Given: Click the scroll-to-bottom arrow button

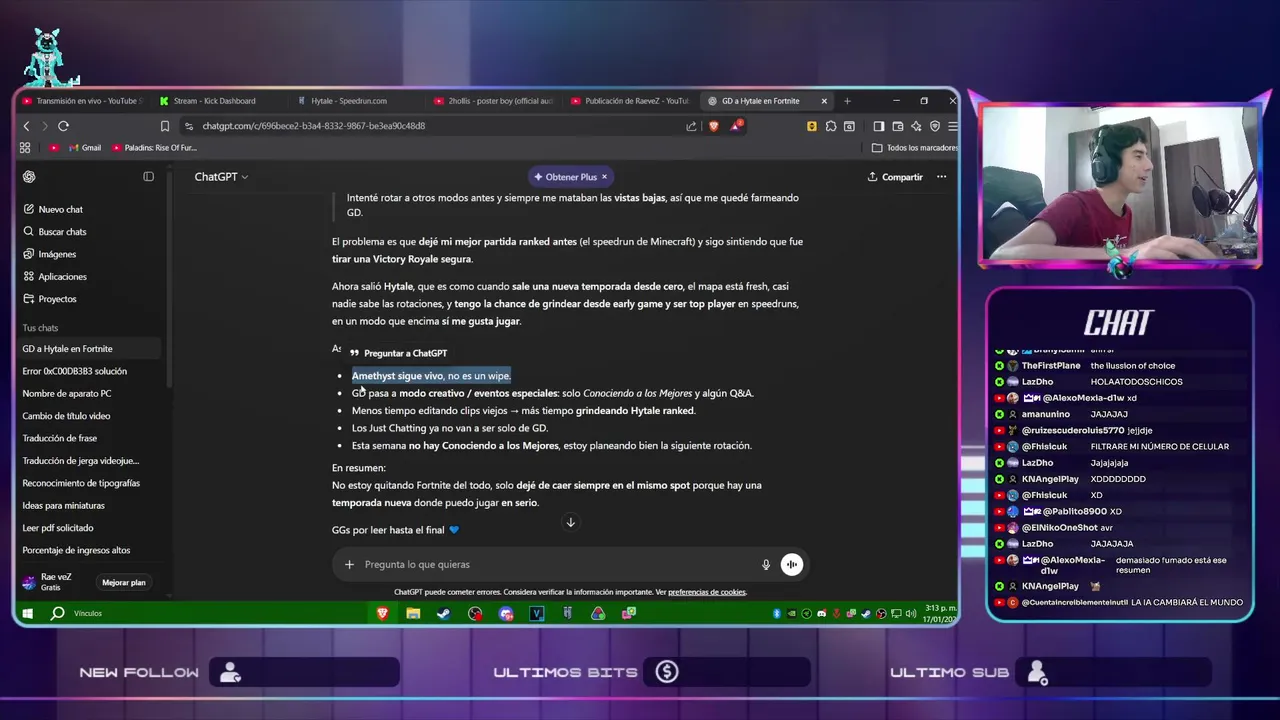Looking at the screenshot, I should pyautogui.click(x=571, y=522).
